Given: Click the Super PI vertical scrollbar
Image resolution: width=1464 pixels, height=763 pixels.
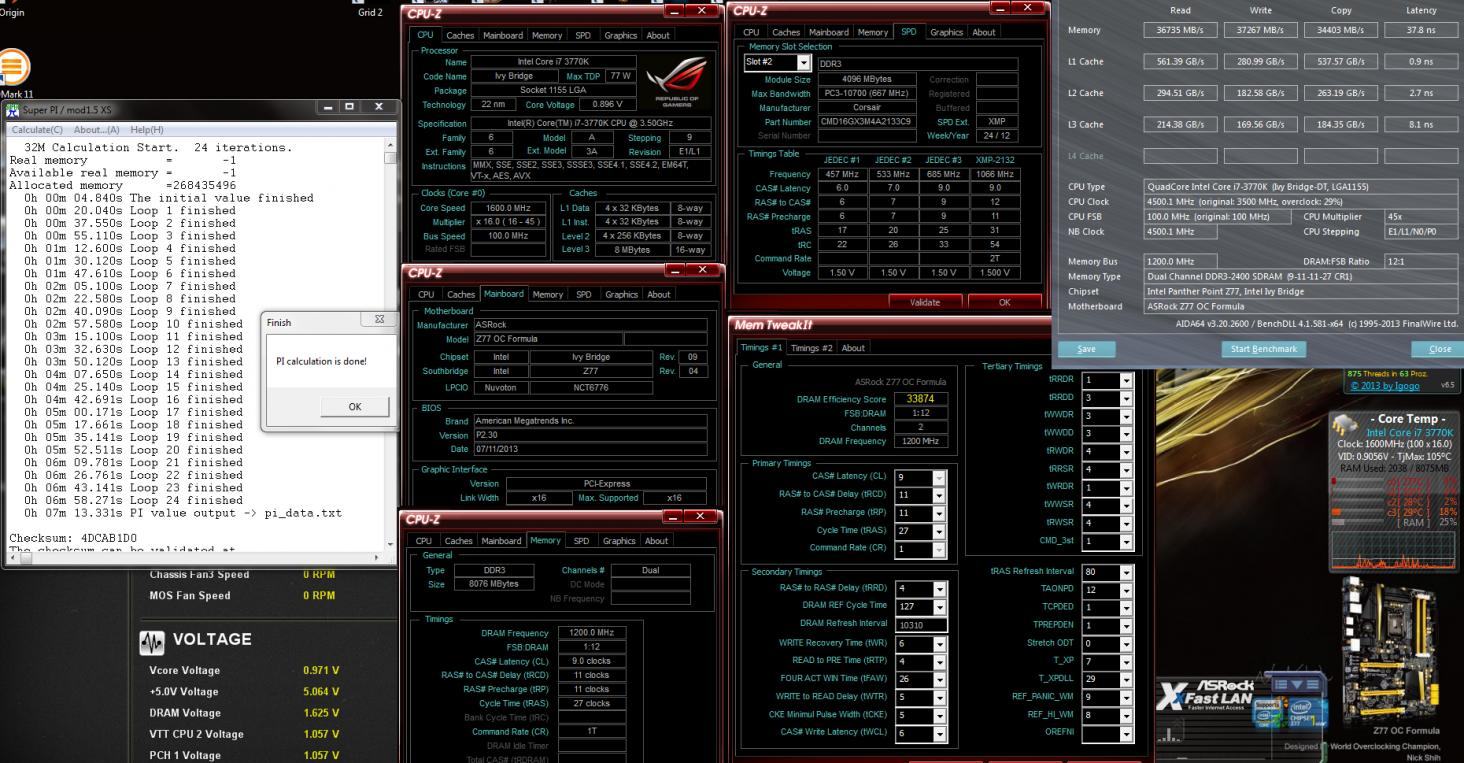Looking at the screenshot, I should tap(391, 347).
